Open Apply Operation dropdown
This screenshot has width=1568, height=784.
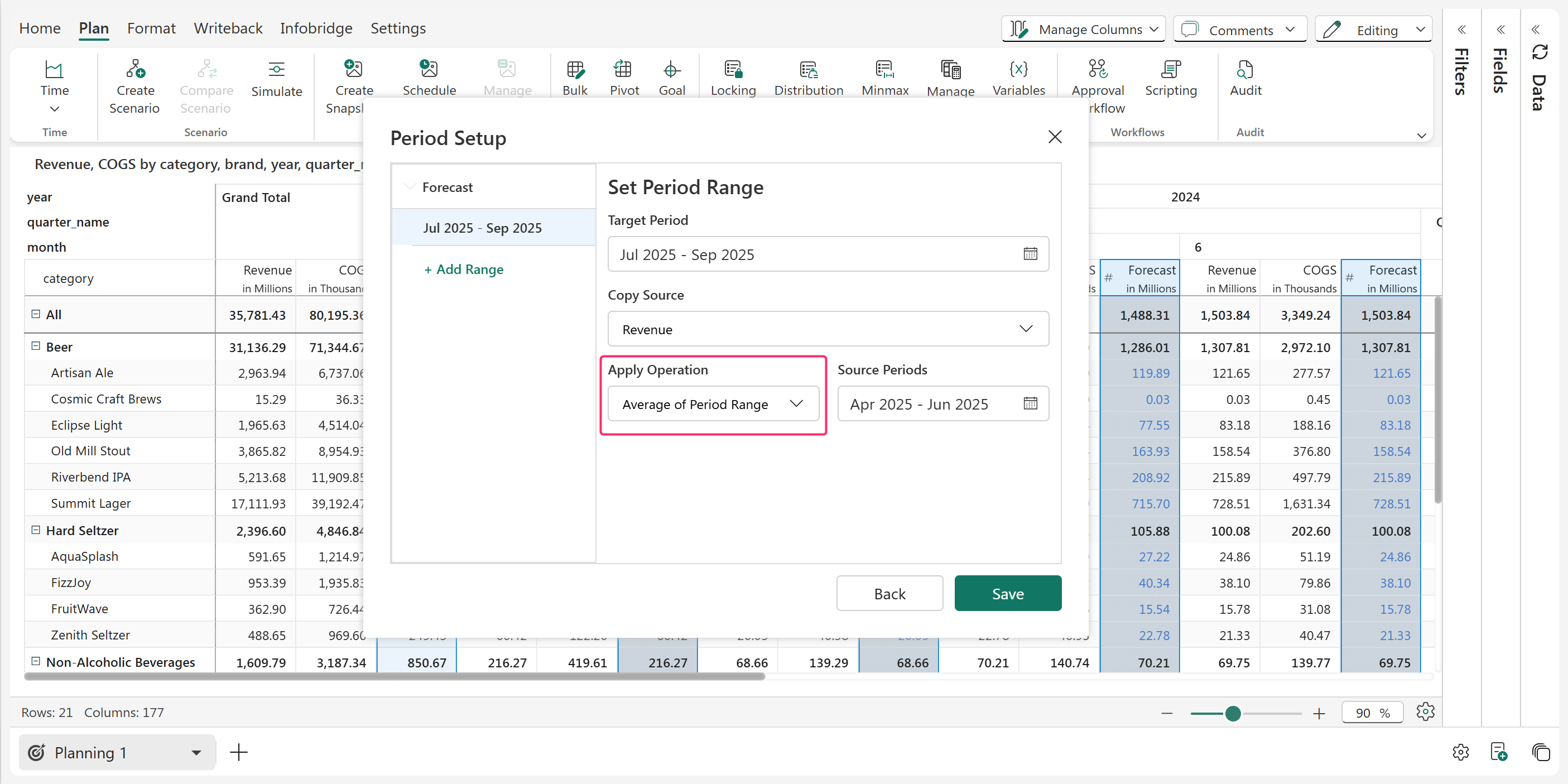tap(713, 403)
